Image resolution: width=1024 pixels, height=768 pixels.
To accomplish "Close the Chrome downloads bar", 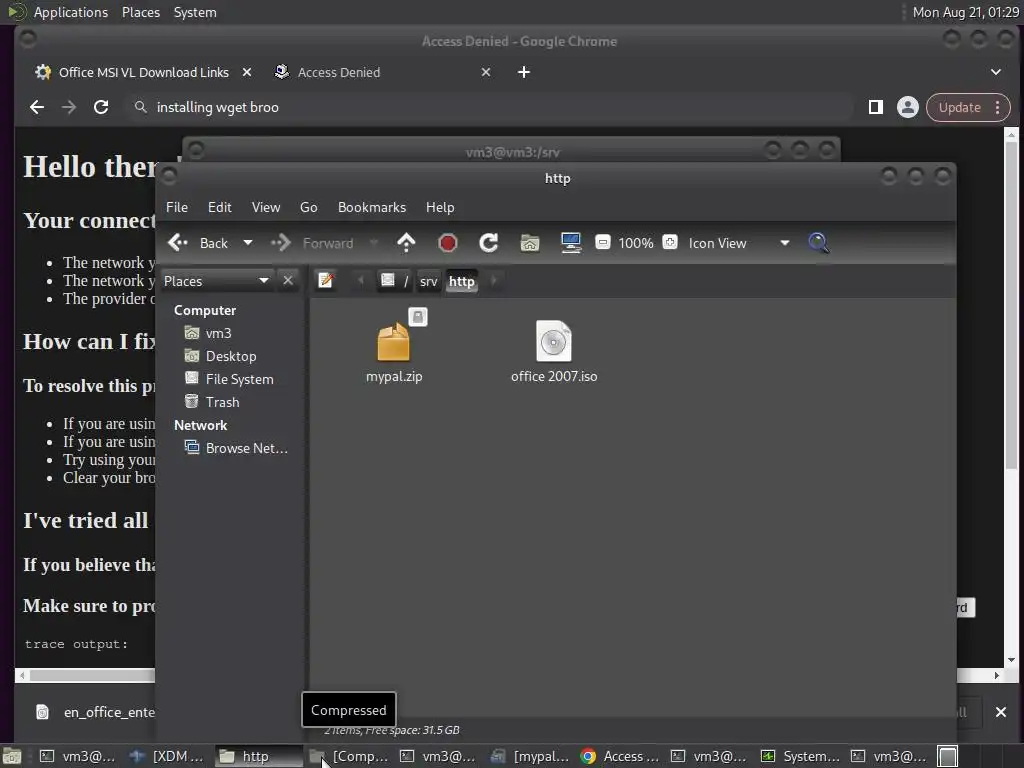I will (x=1000, y=712).
